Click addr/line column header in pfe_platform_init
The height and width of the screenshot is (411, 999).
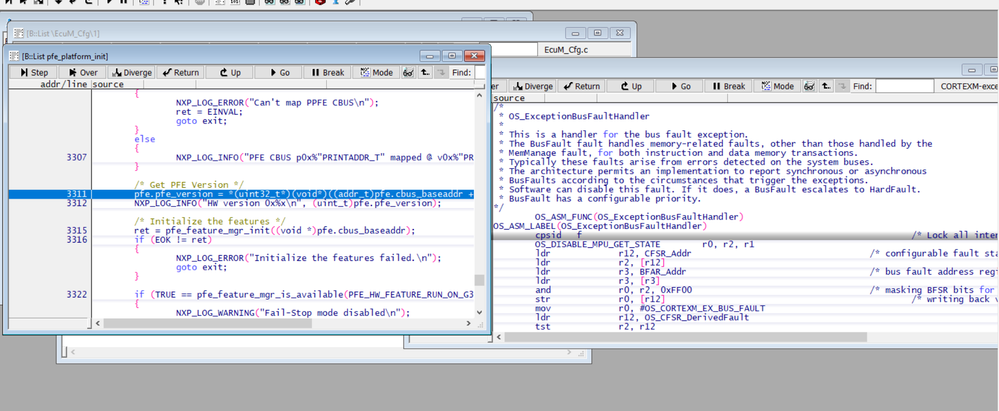(x=66, y=84)
